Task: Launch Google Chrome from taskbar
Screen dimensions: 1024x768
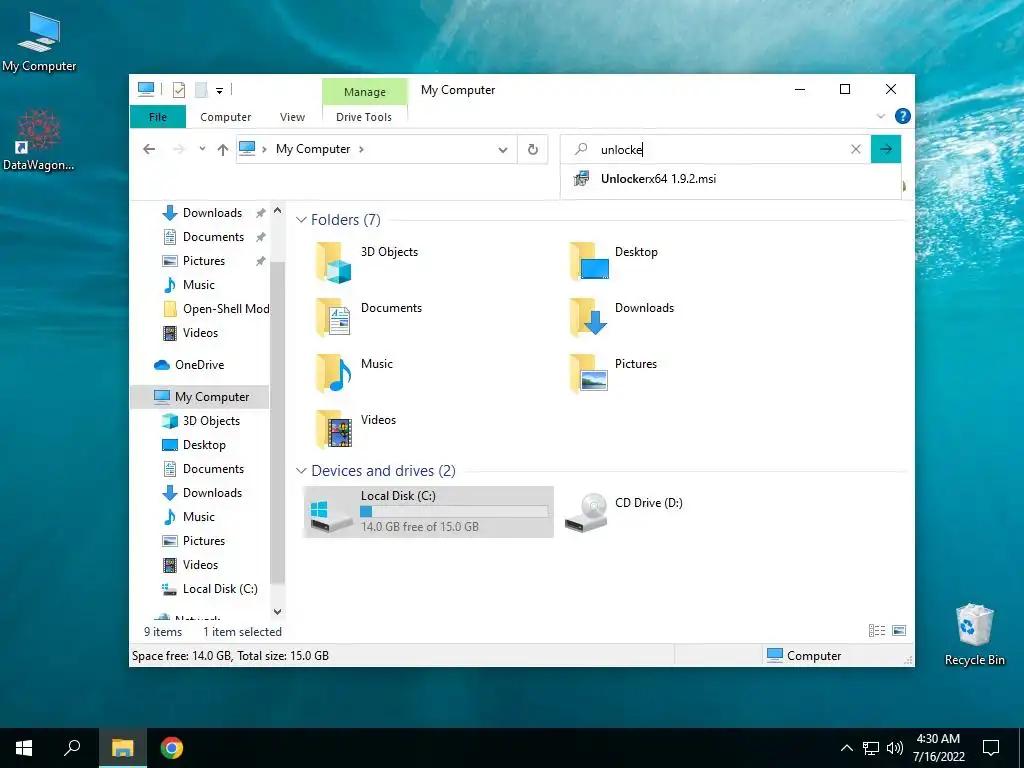Action: (172, 748)
